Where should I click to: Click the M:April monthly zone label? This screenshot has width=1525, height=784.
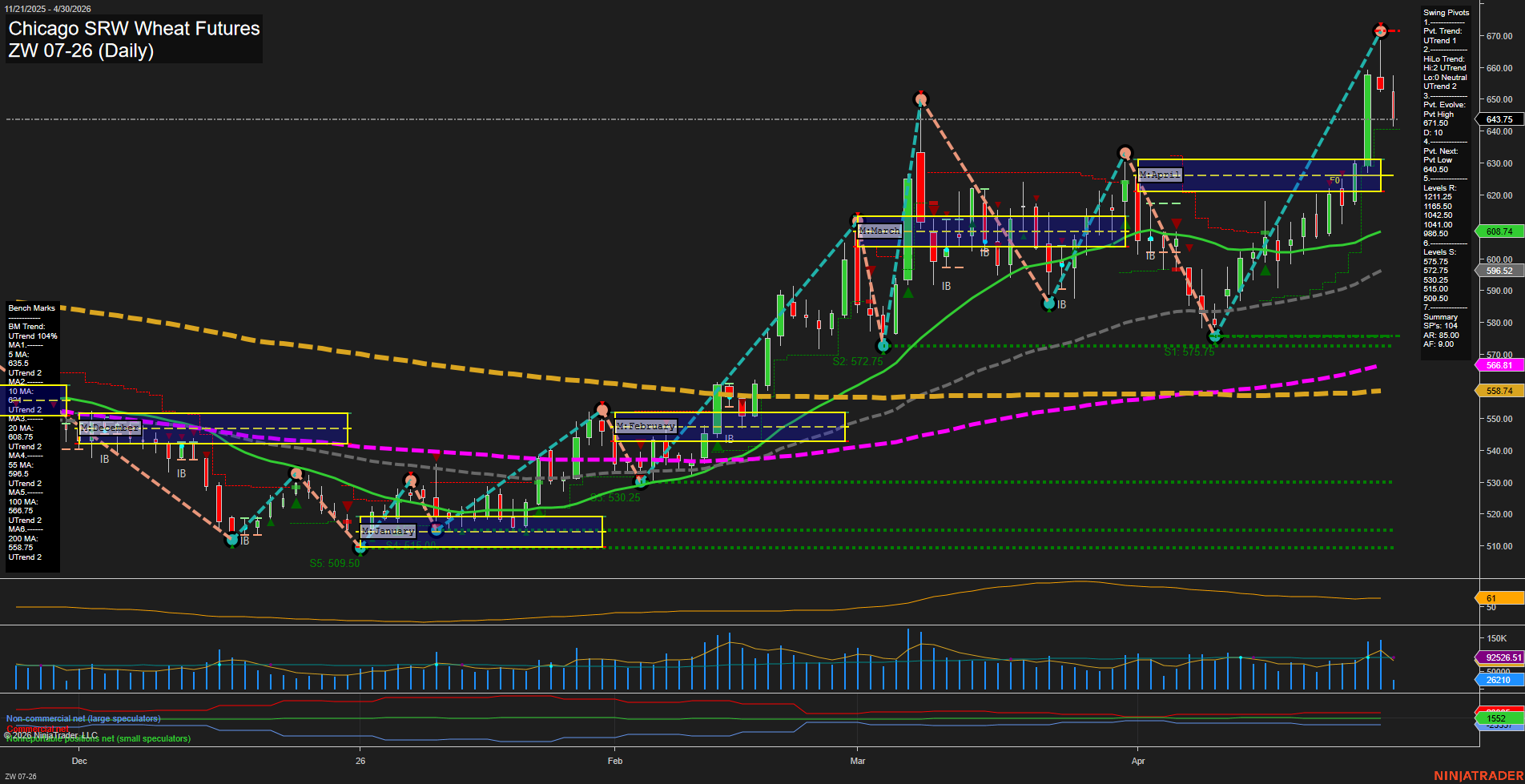(1161, 175)
